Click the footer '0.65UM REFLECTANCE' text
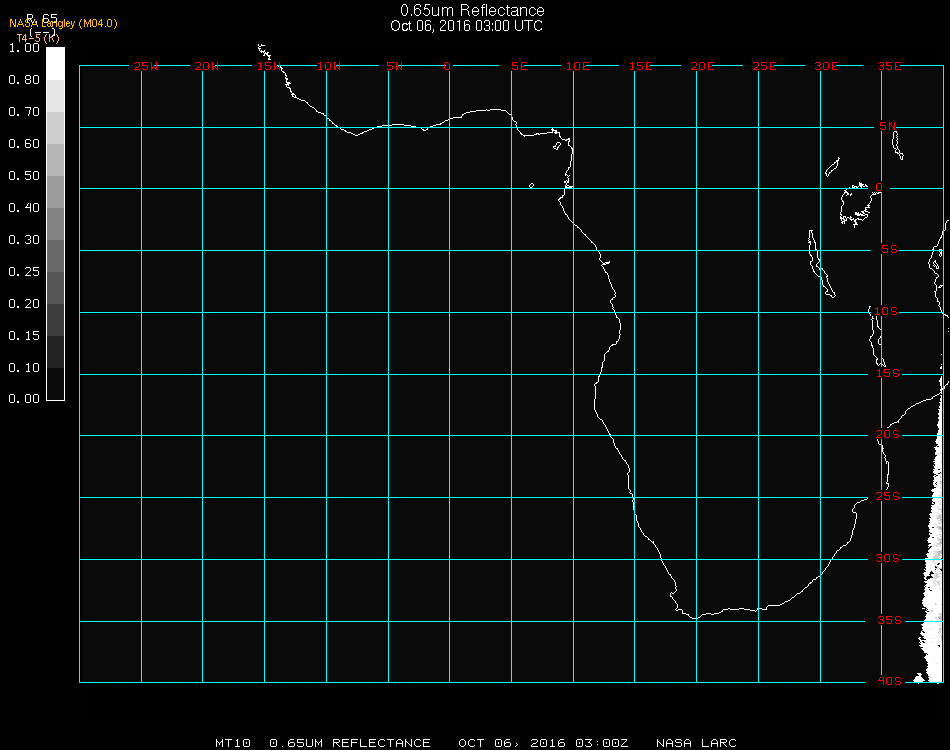Screen dimensions: 950x750 click(x=350, y=743)
